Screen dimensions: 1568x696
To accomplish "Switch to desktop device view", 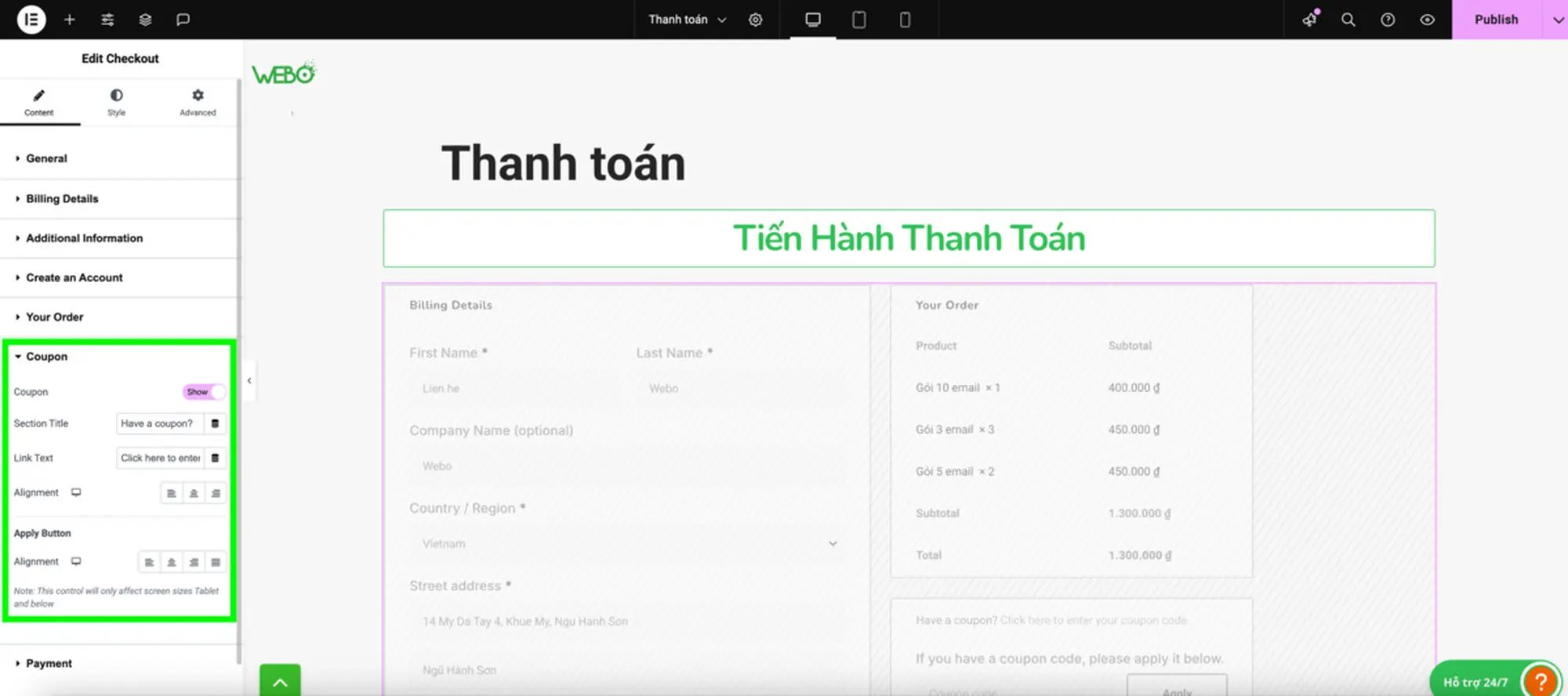I will [x=813, y=20].
